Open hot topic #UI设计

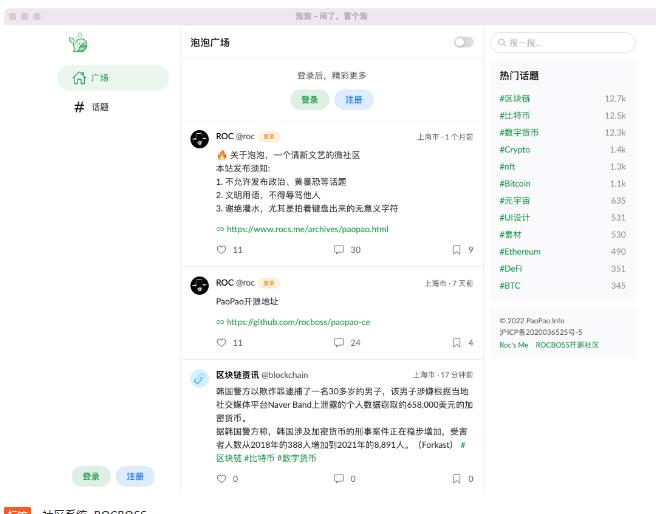click(515, 217)
